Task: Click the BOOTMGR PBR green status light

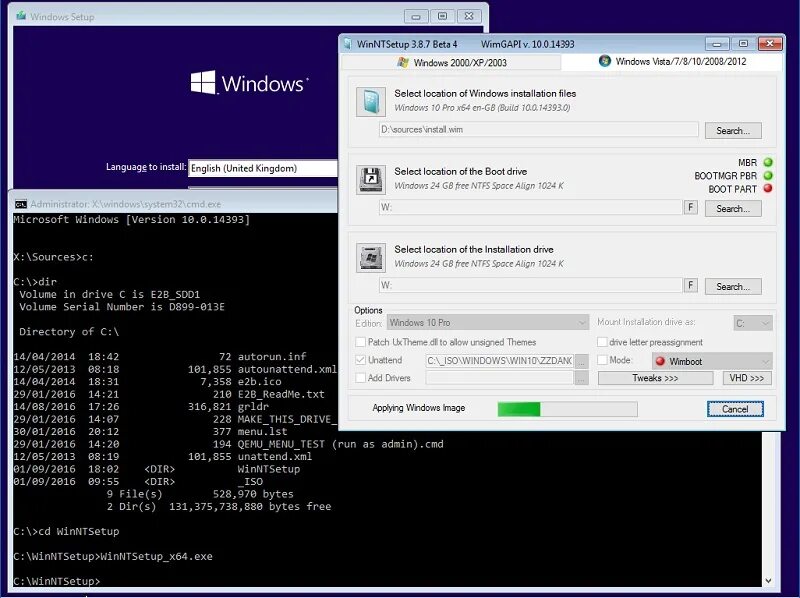Action: click(x=767, y=175)
